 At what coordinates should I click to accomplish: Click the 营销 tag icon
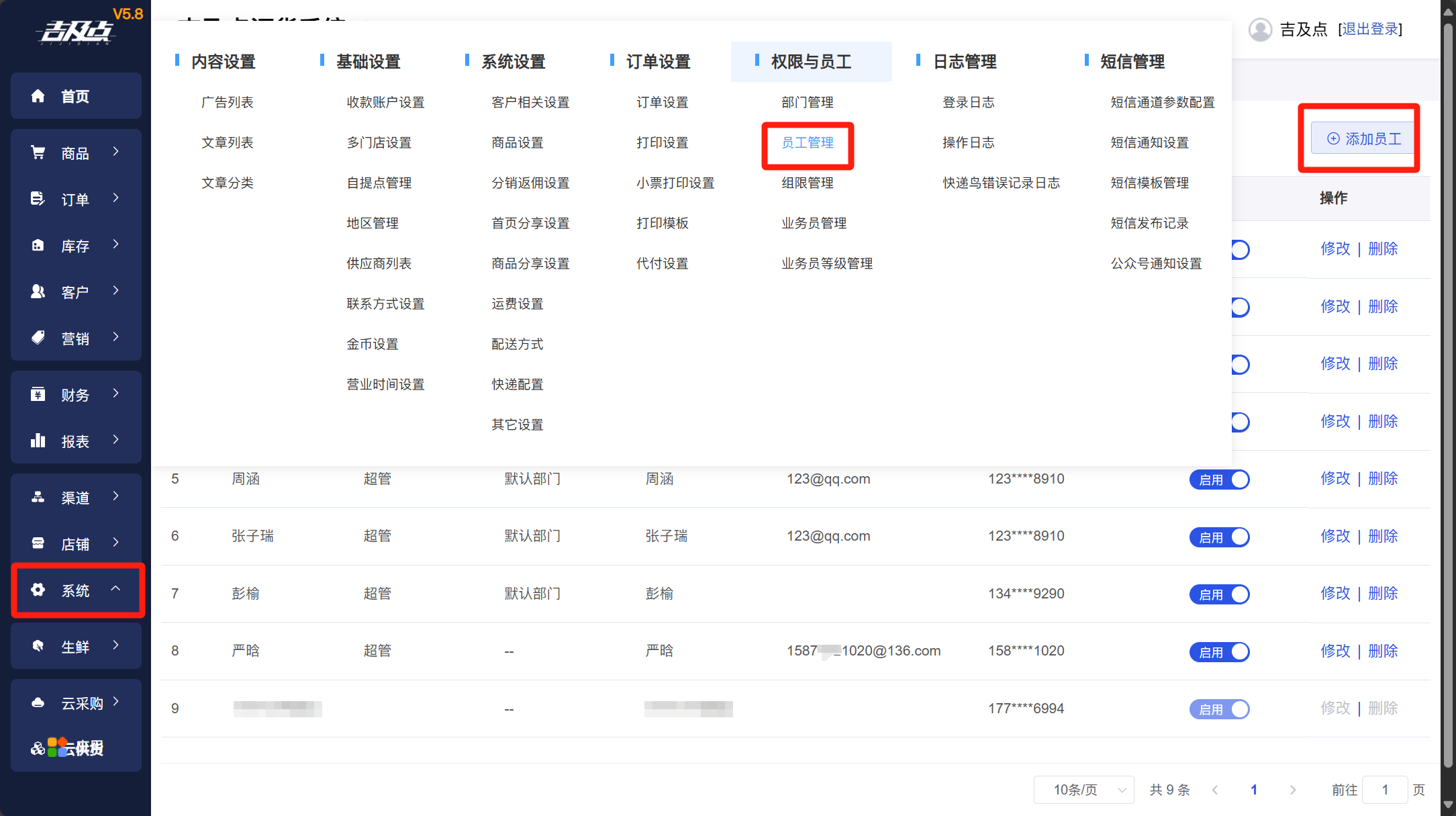click(x=38, y=338)
